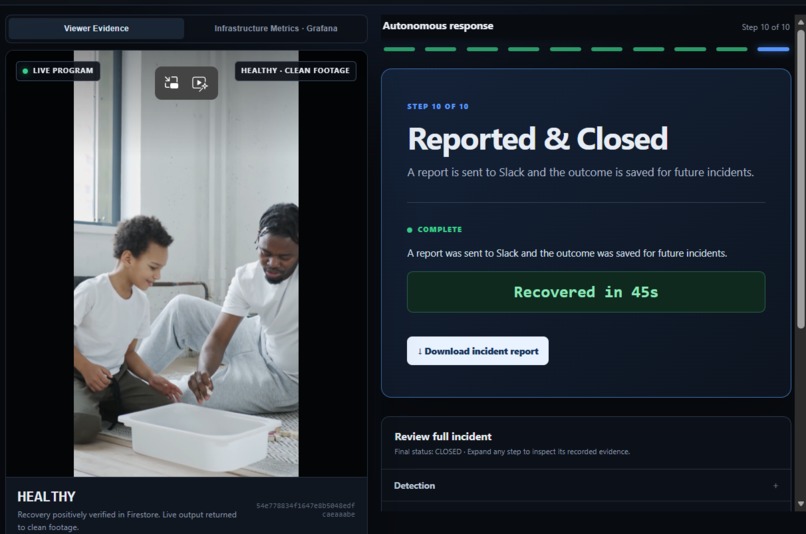Click the Review full incident heading

pos(443,436)
